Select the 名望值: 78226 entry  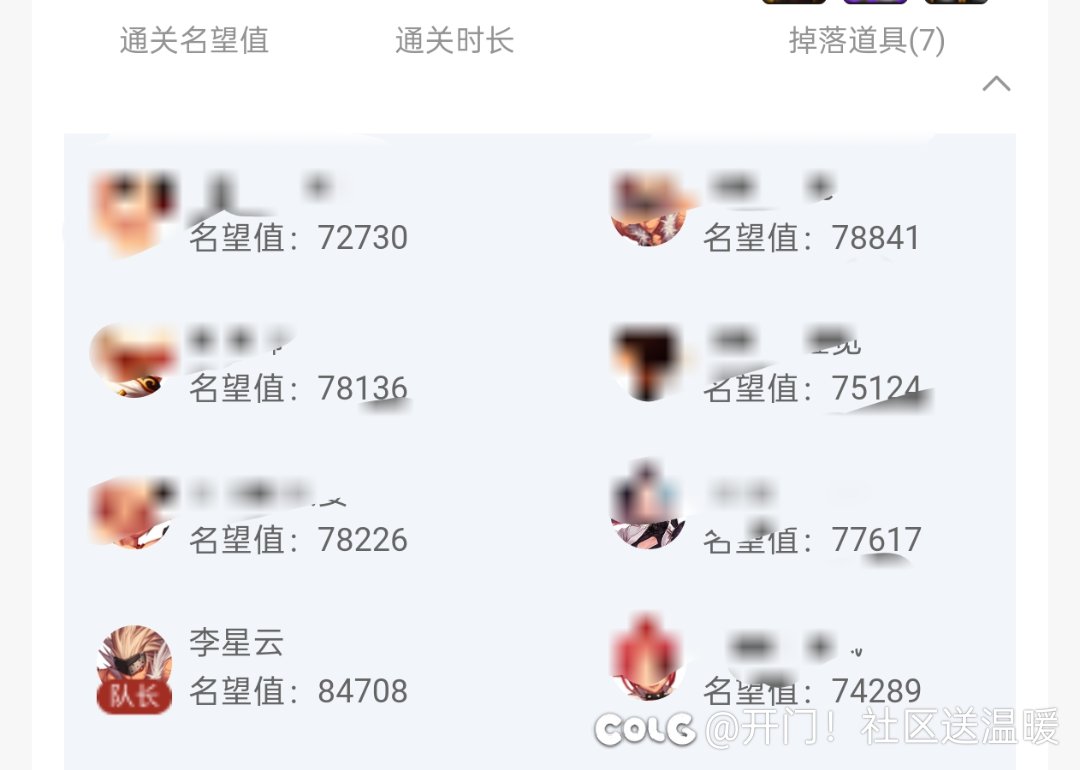[298, 539]
